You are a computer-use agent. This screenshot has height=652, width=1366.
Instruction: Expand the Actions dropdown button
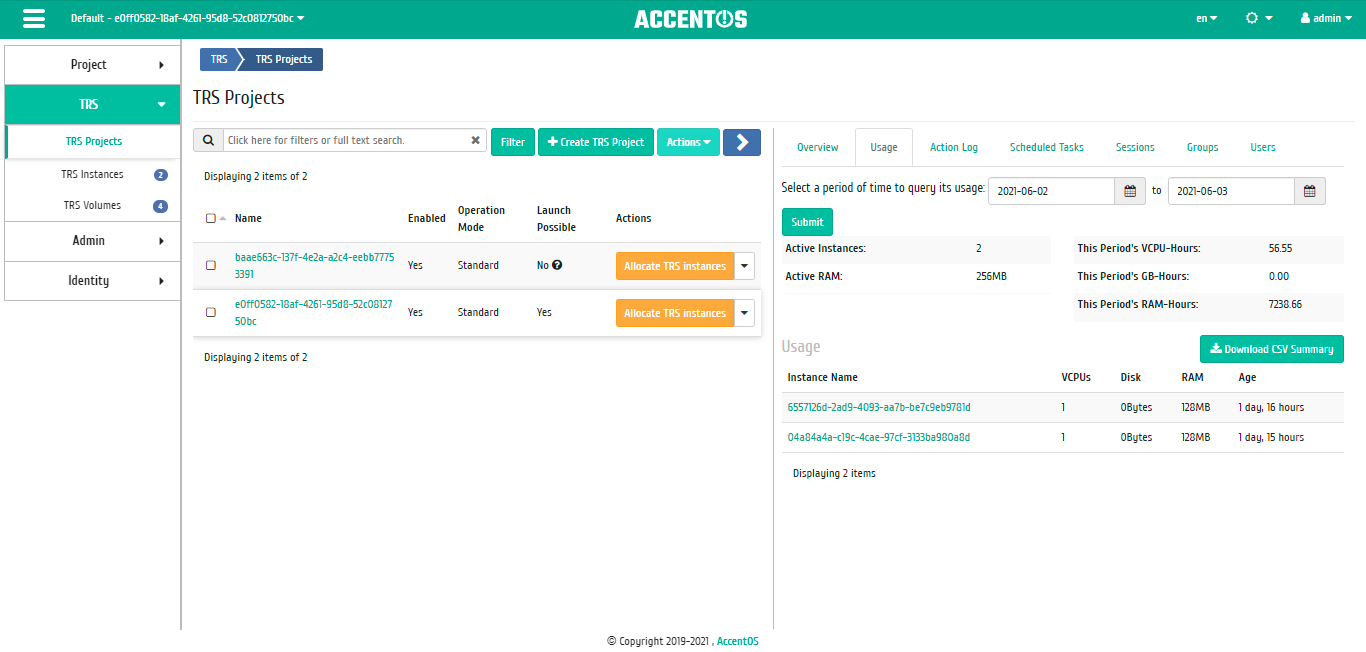coord(688,142)
